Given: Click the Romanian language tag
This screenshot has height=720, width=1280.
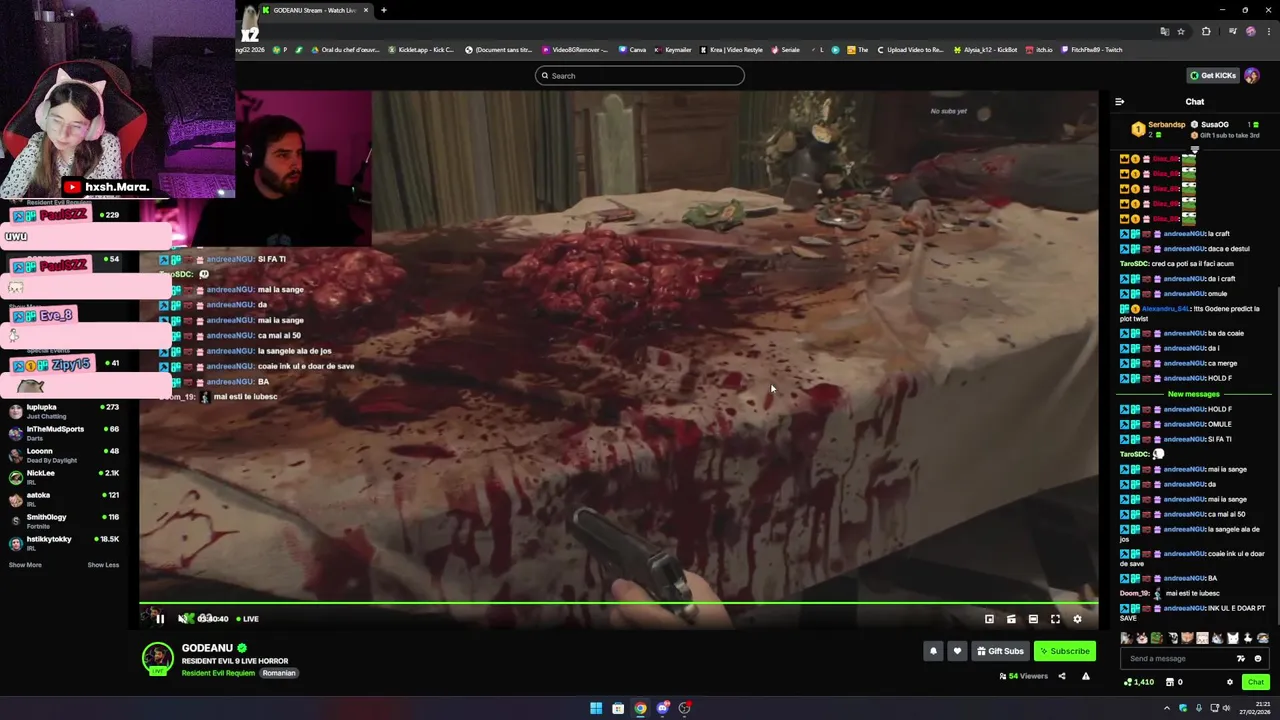Looking at the screenshot, I should click(279, 673).
